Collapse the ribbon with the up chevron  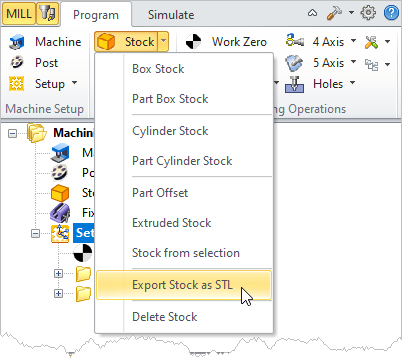312,13
